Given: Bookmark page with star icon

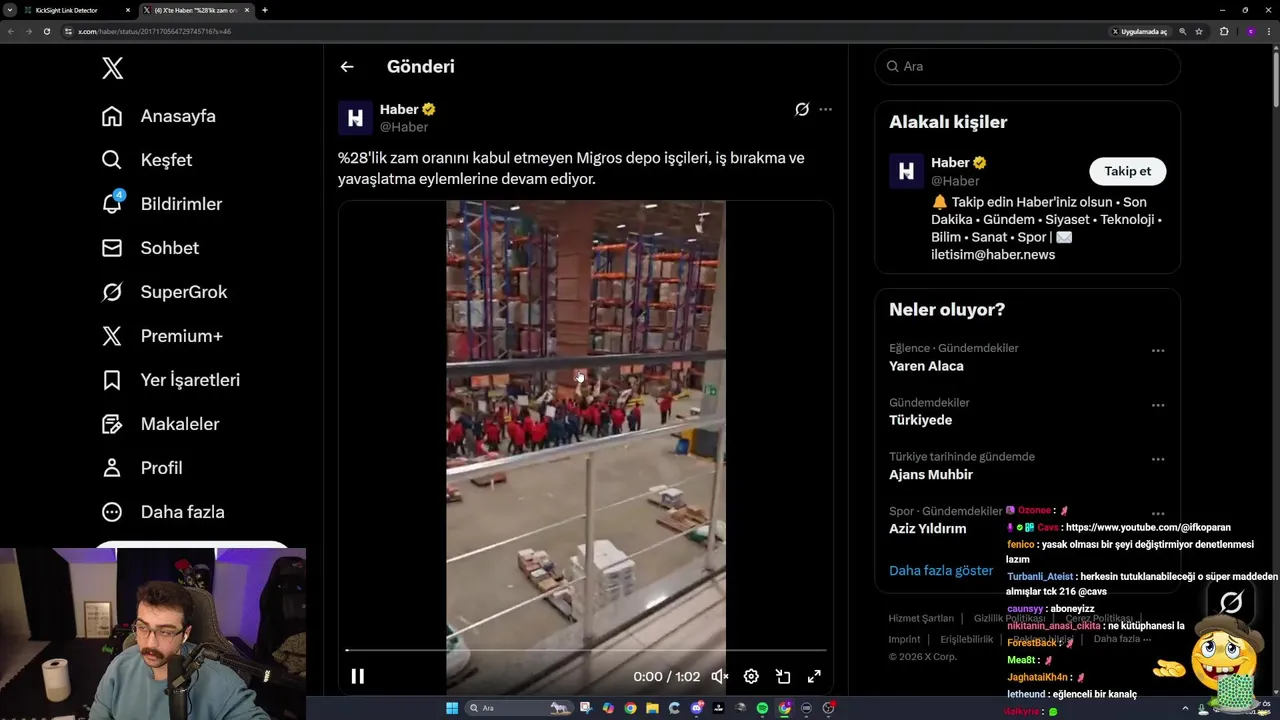Looking at the screenshot, I should 1199,31.
